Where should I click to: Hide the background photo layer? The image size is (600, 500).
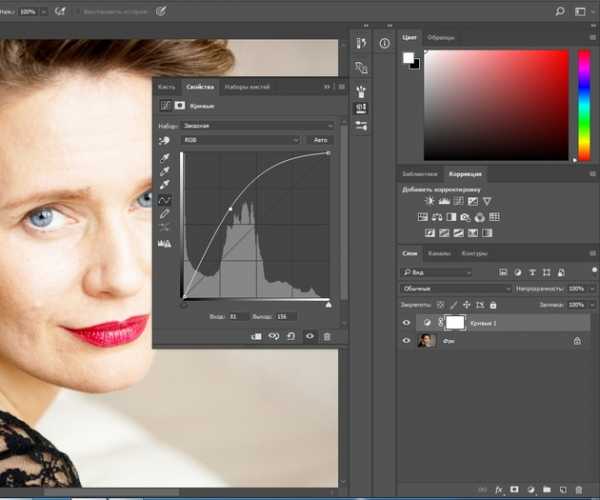[x=406, y=340]
